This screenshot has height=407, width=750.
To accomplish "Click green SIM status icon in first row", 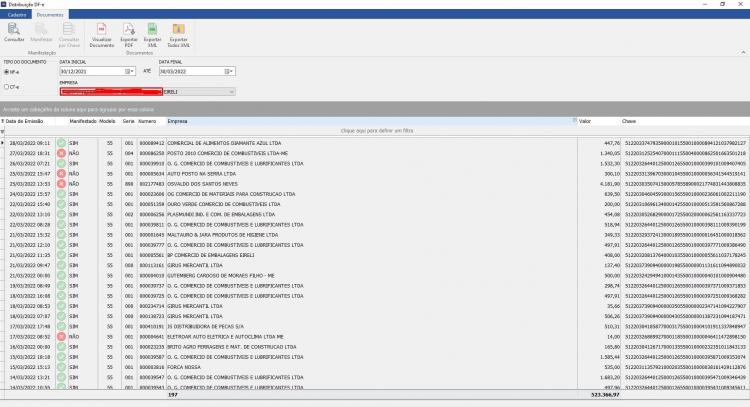I will coord(61,143).
